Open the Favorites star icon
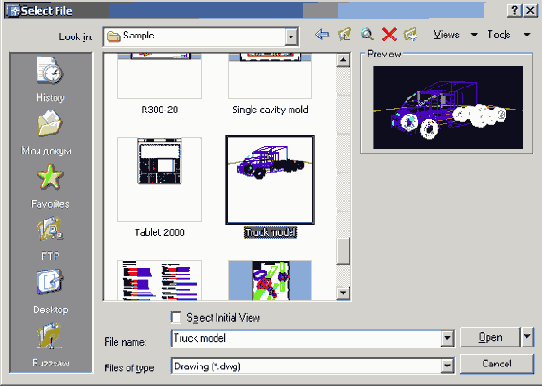 point(50,177)
